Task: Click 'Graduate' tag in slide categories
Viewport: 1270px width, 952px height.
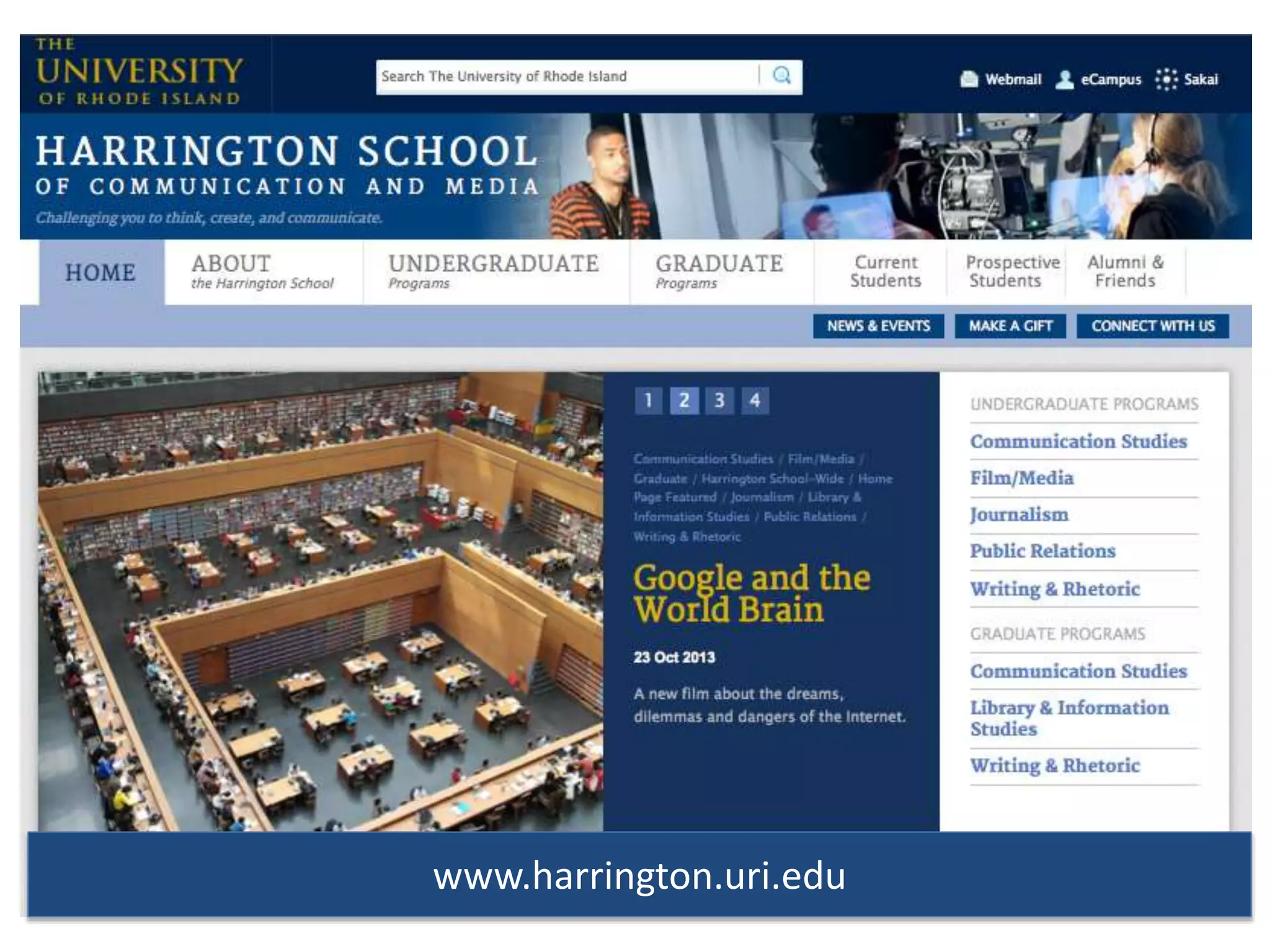Action: 660,478
